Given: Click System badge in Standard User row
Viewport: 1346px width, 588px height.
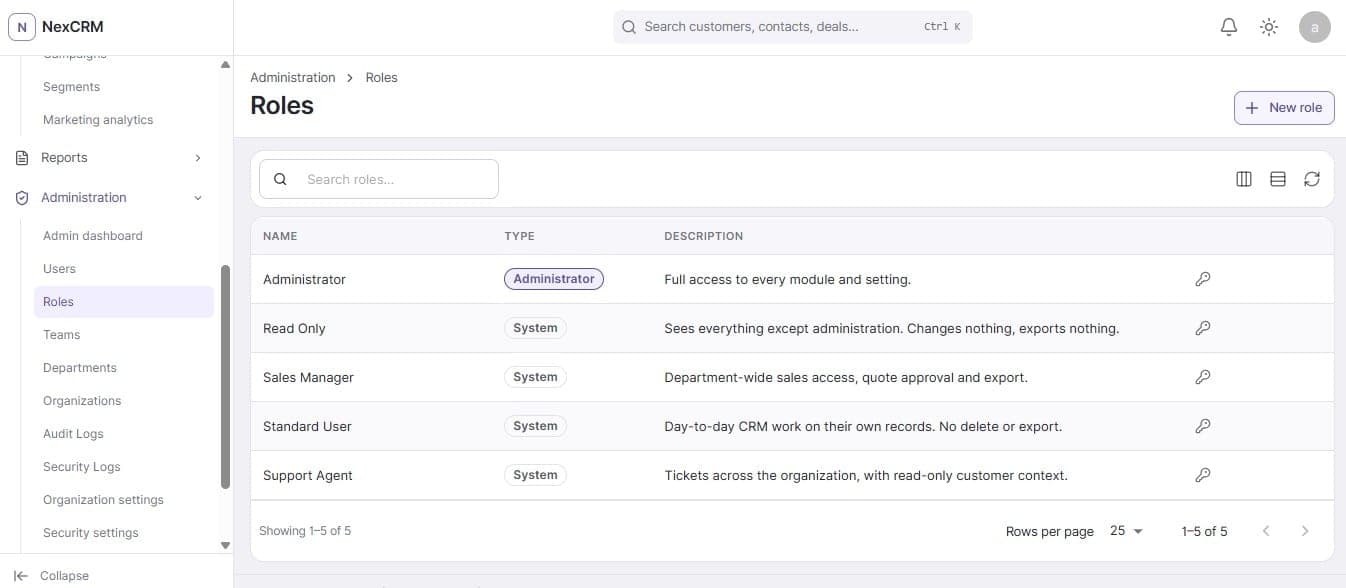Looking at the screenshot, I should [535, 426].
